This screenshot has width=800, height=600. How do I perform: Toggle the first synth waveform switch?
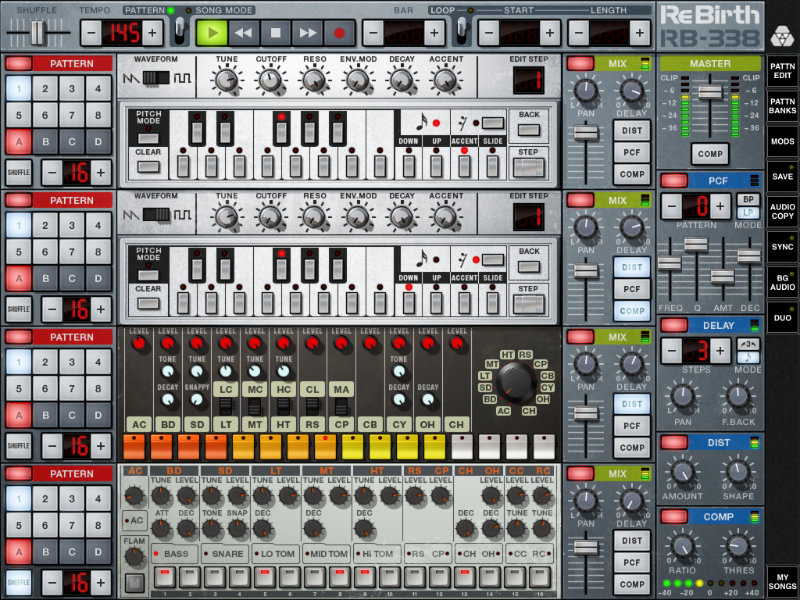[156, 78]
